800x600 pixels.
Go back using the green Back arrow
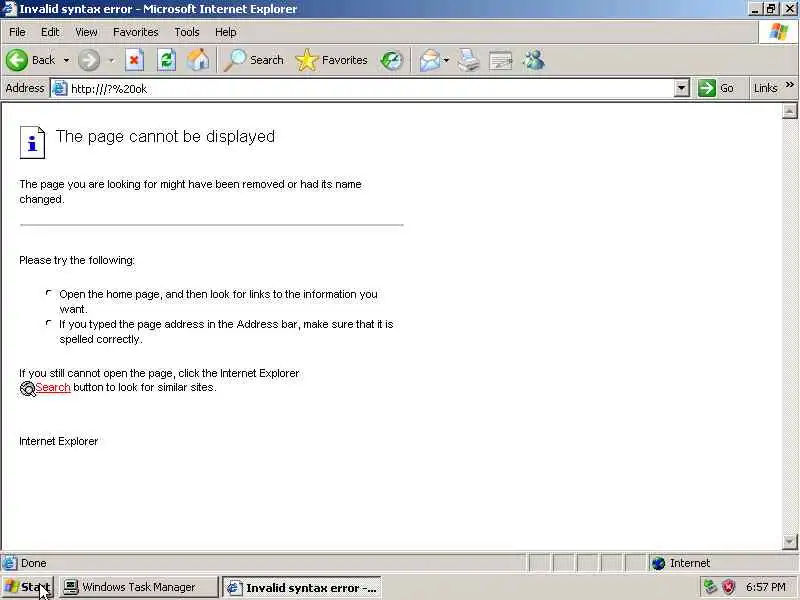pyautogui.click(x=17, y=60)
